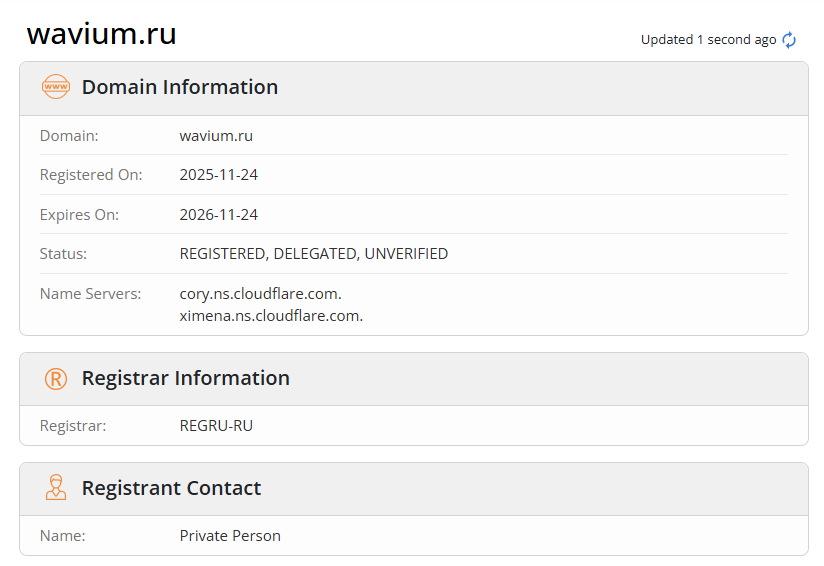Click the registration date 2025-11-24
This screenshot has width=824, height=566.
pyautogui.click(x=219, y=175)
